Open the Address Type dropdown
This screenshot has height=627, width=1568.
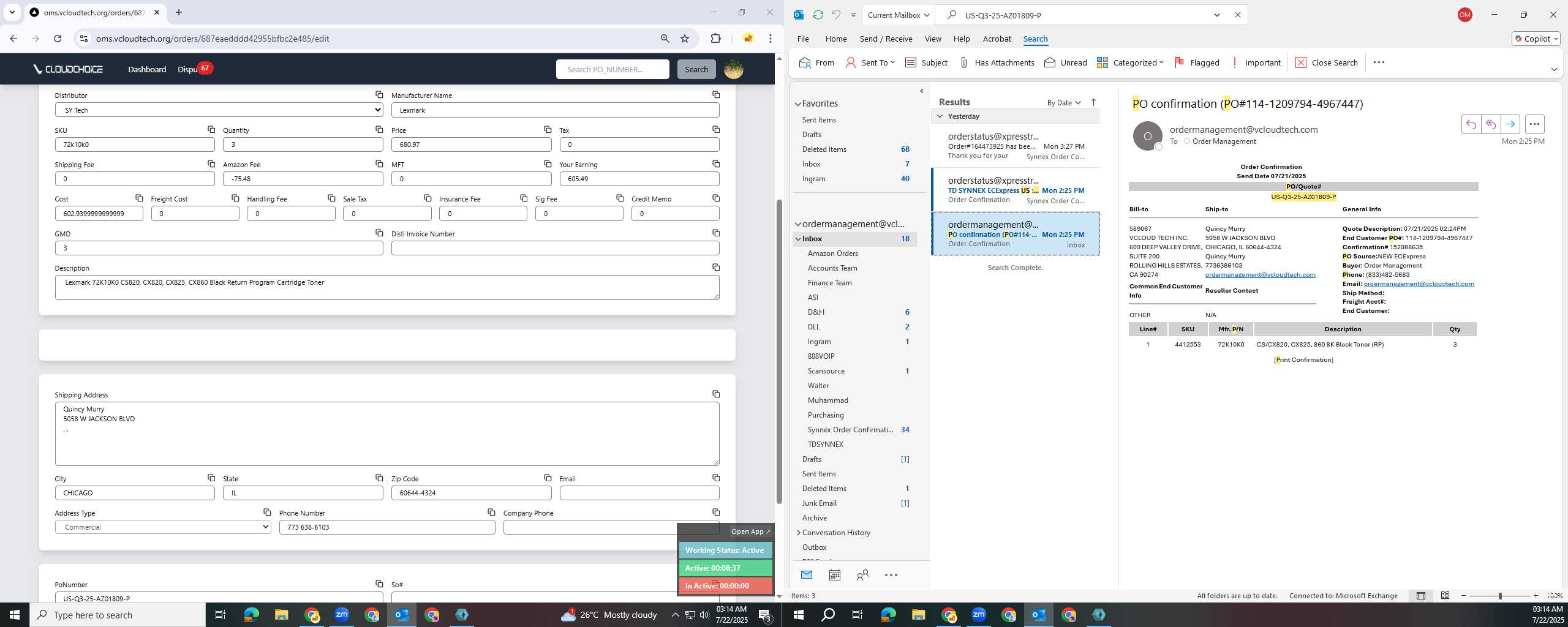pos(163,527)
